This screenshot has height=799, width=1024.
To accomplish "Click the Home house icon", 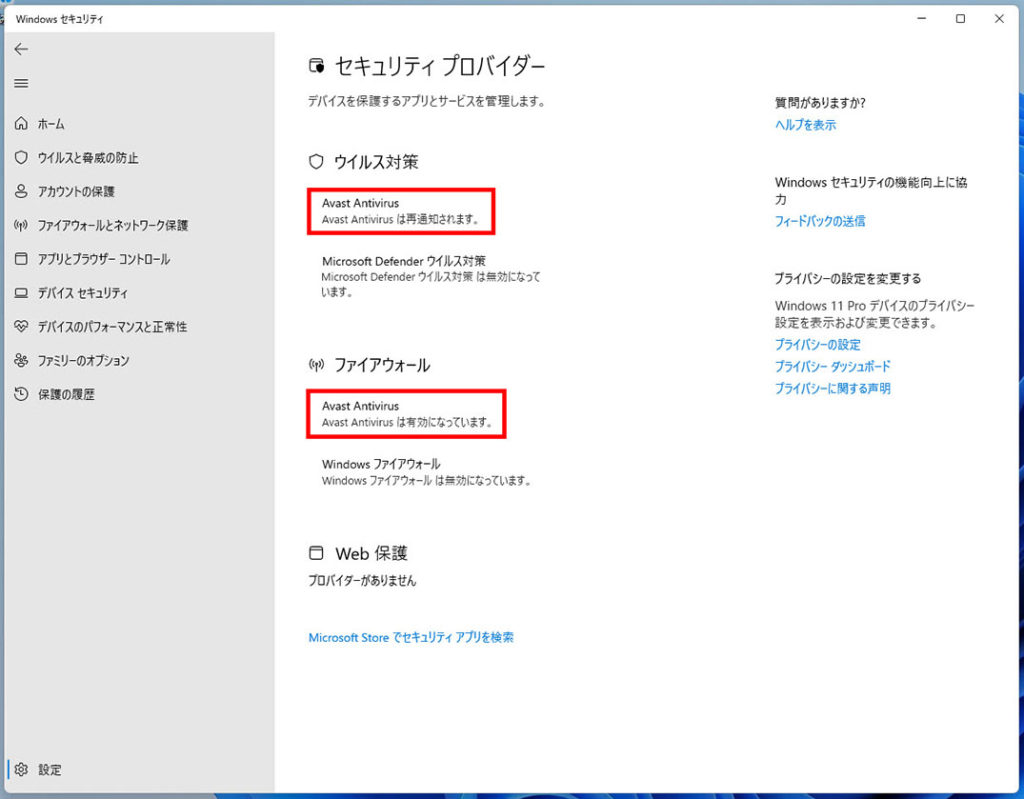I will click(x=21, y=124).
